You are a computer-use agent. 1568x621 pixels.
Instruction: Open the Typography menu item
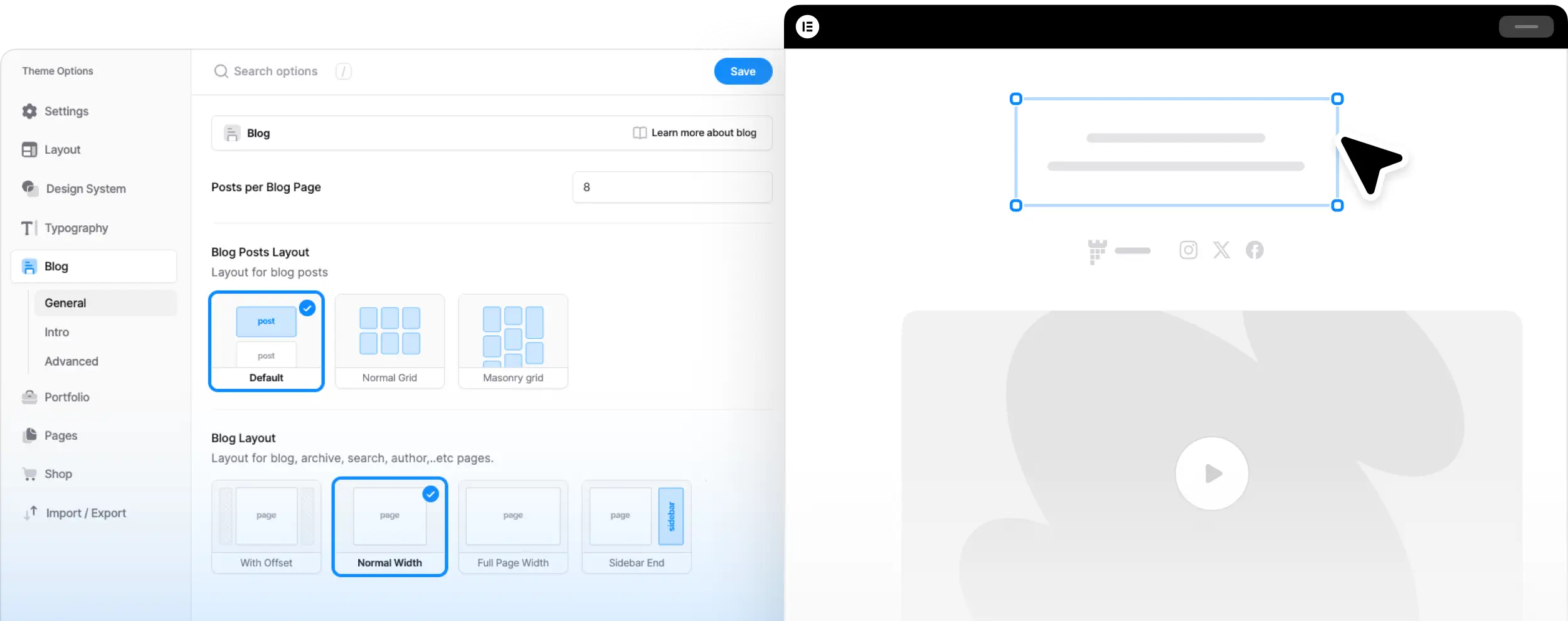tap(76, 228)
